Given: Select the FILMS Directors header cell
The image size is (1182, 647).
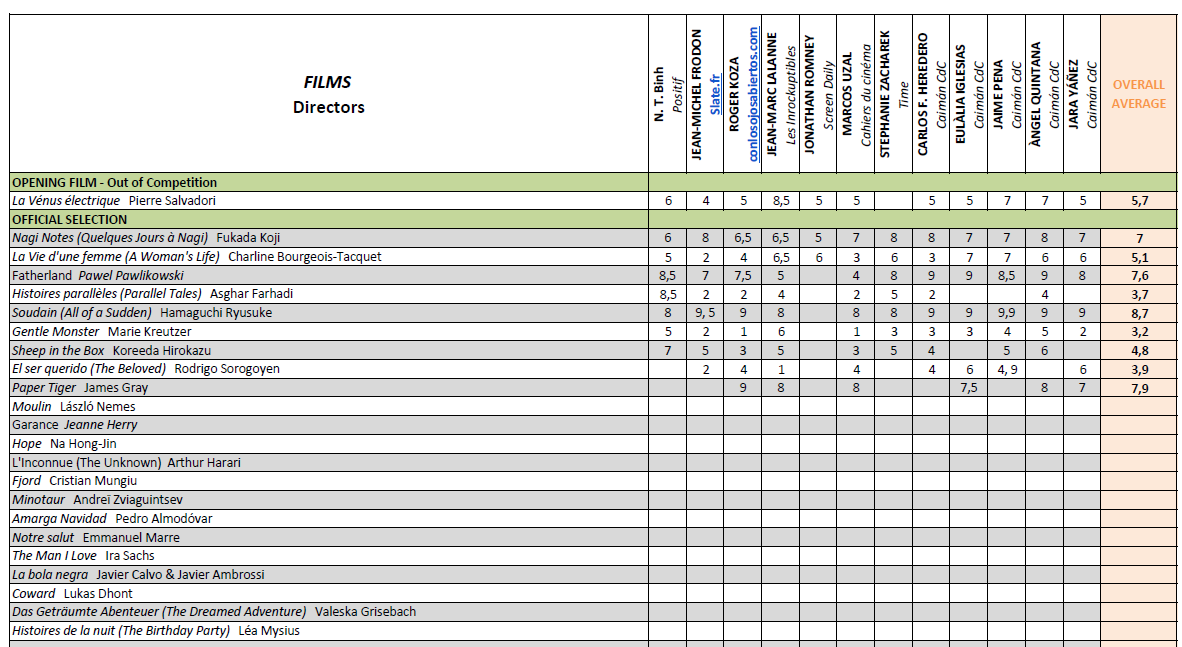Looking at the screenshot, I should pos(329,94).
